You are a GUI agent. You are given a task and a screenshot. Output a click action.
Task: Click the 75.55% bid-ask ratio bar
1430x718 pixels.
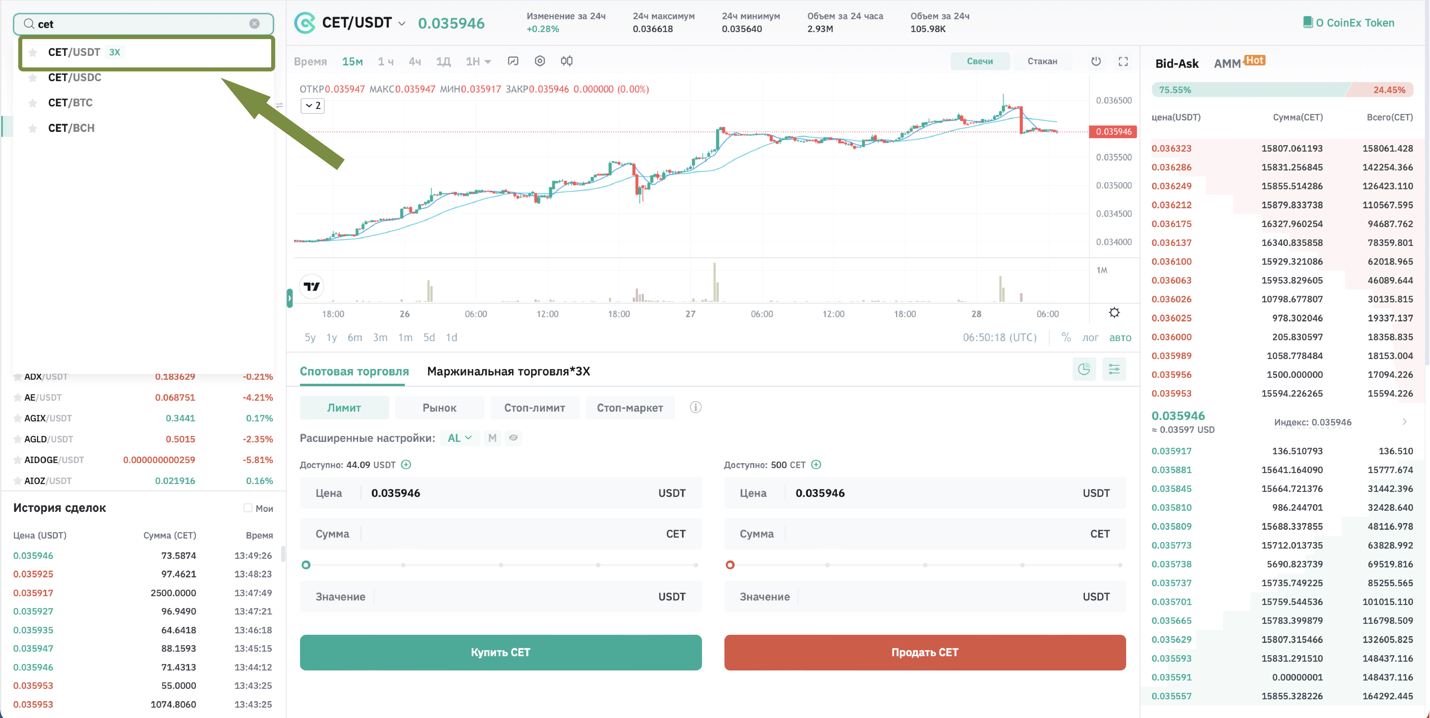point(1250,90)
